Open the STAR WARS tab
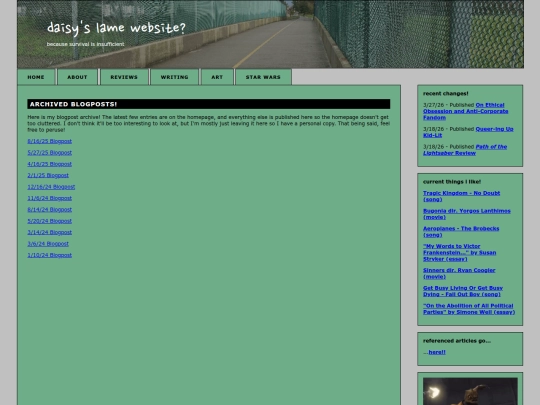540x405 pixels. [263, 77]
